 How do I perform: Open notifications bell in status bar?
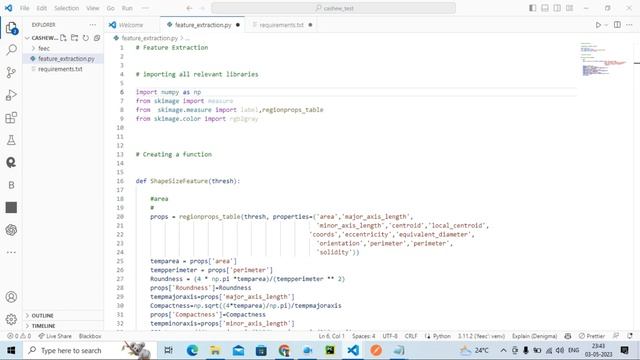[x=630, y=336]
